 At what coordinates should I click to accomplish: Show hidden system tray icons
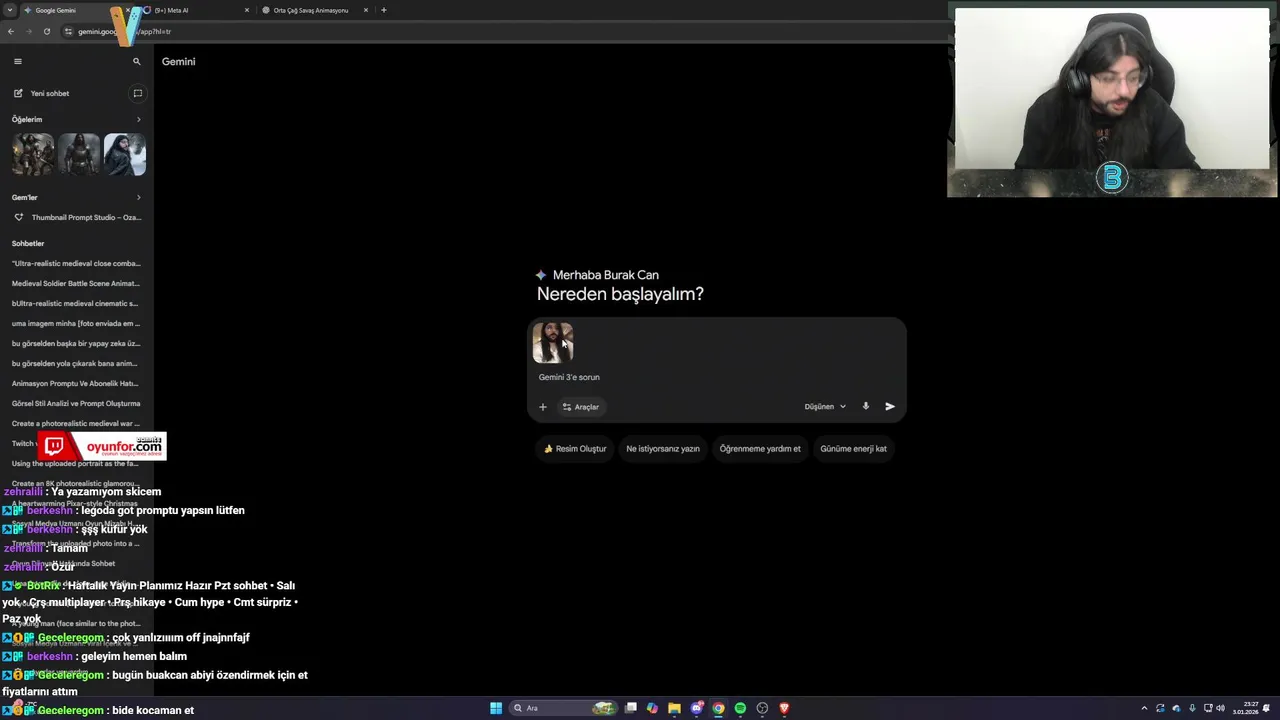click(1144, 708)
